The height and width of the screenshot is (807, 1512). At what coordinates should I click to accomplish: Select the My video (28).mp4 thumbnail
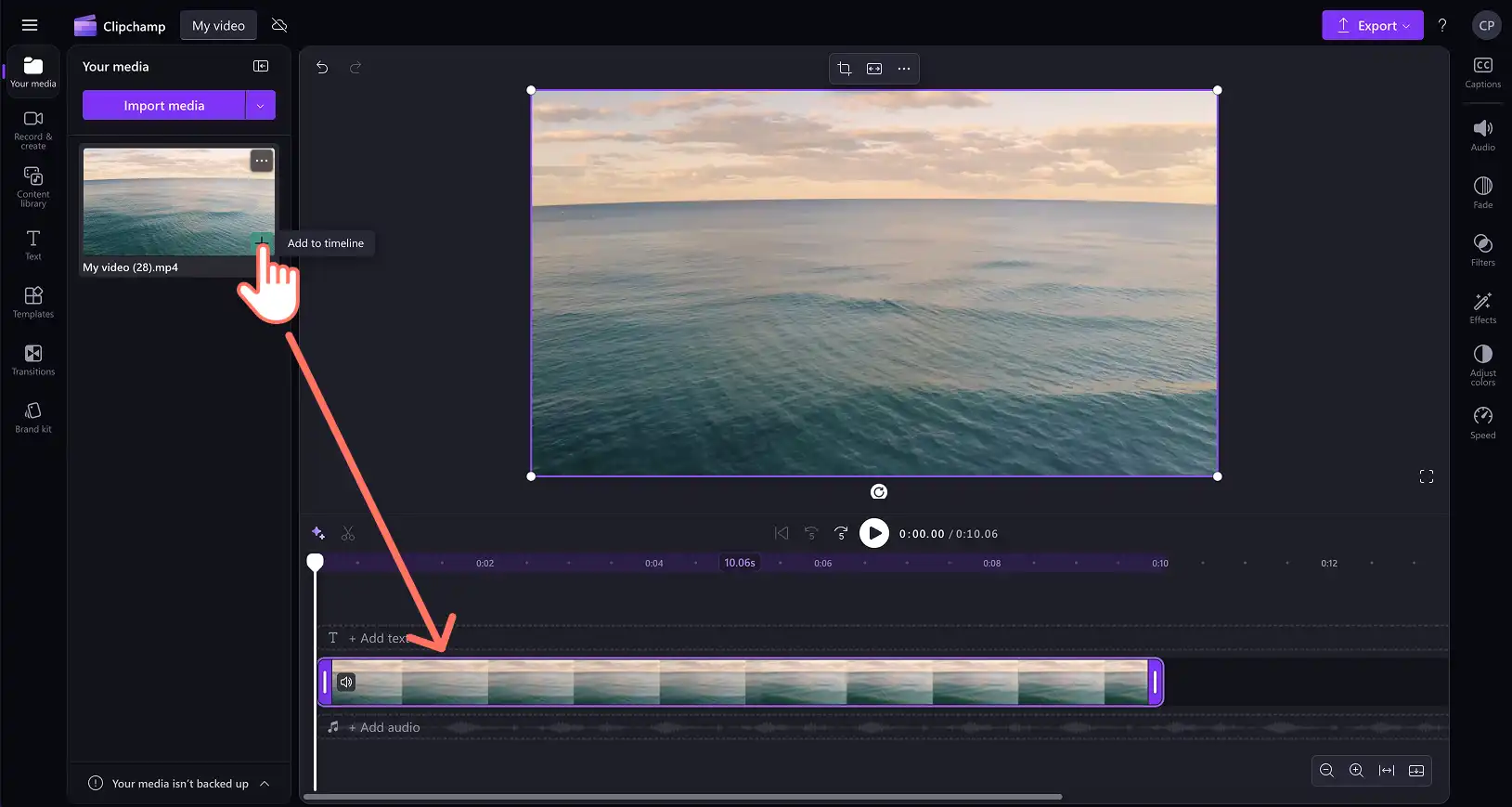pos(178,202)
